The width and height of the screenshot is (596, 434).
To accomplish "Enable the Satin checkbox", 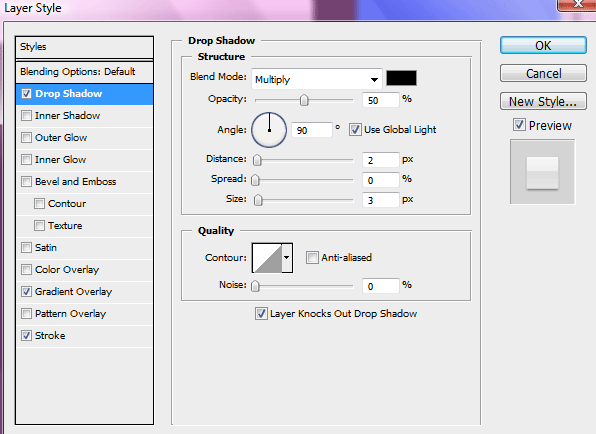I will pyautogui.click(x=26, y=248).
